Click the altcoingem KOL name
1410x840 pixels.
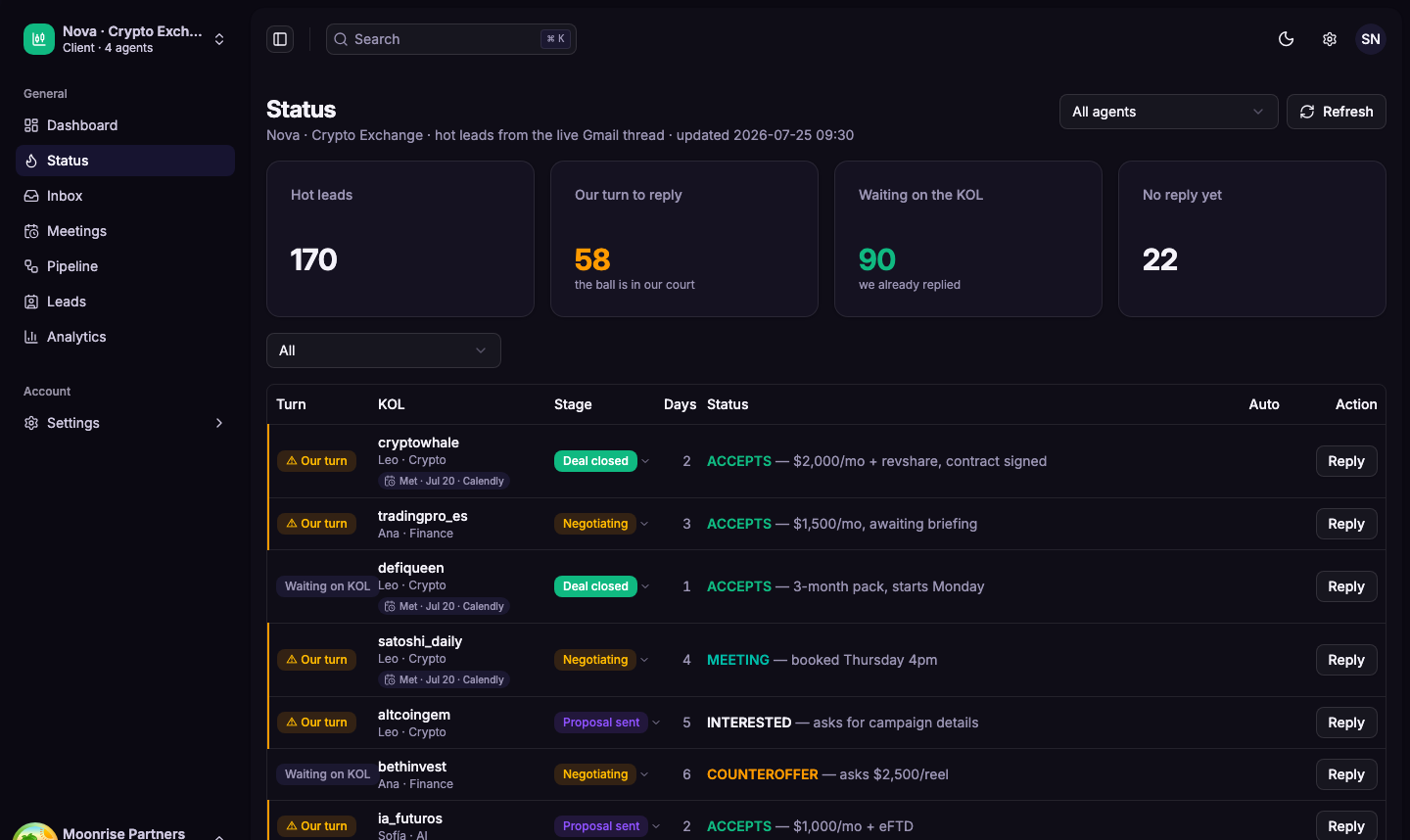point(414,715)
